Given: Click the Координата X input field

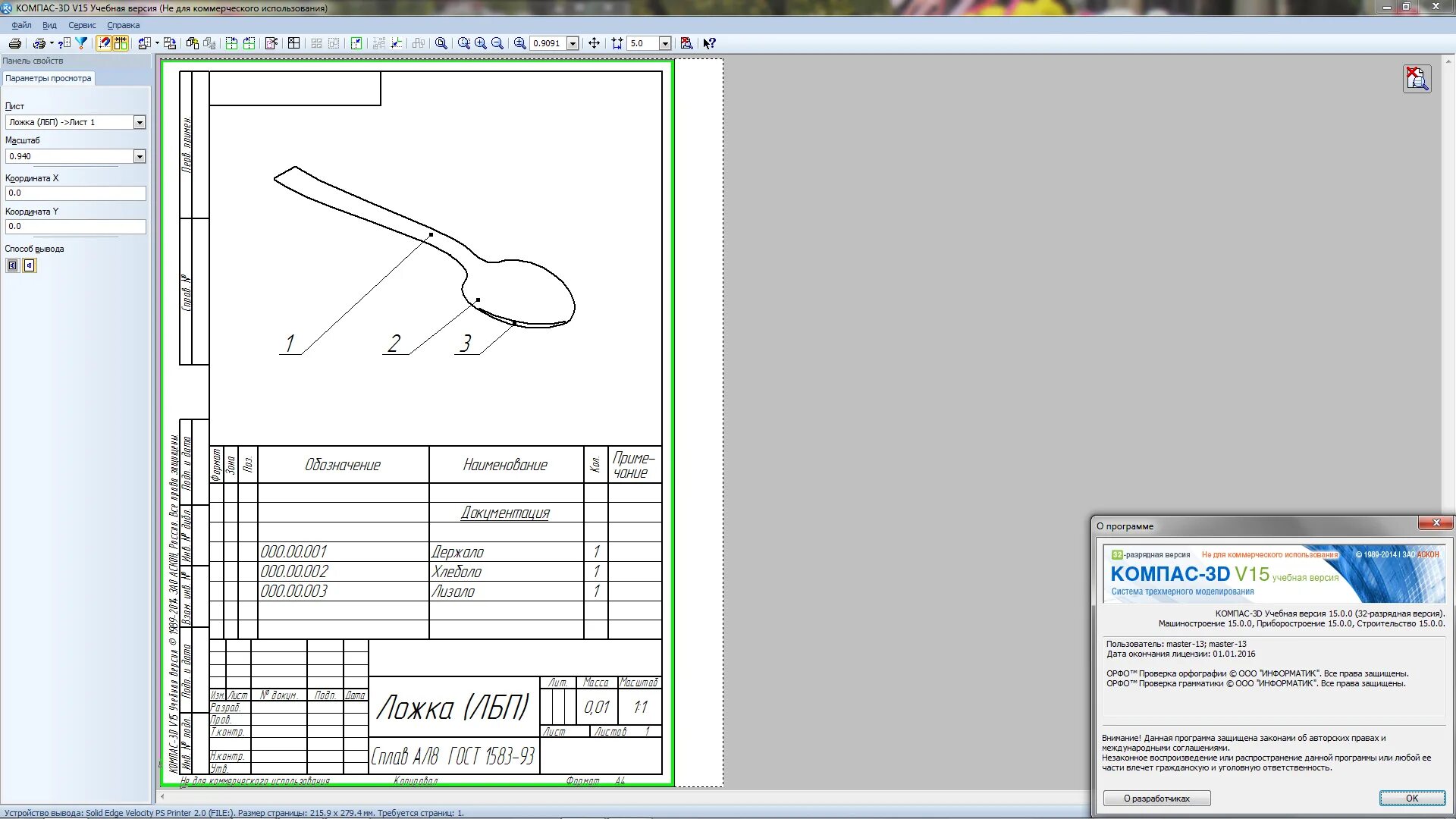Looking at the screenshot, I should click(75, 193).
